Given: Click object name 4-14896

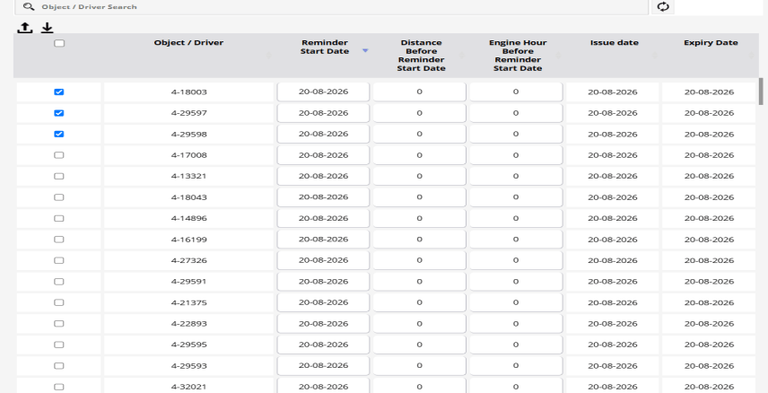Looking at the screenshot, I should [189, 219].
